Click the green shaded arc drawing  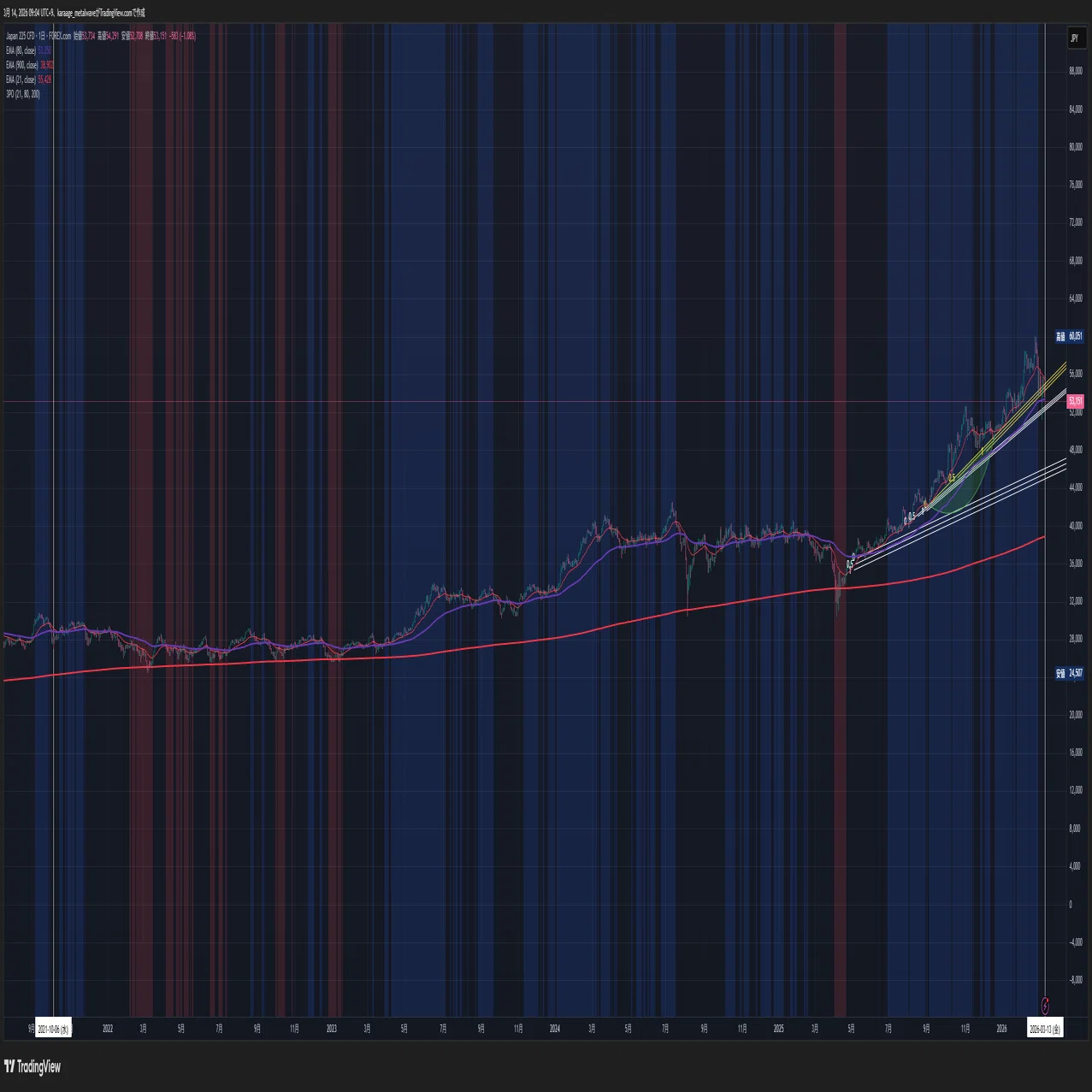pyautogui.click(x=962, y=492)
